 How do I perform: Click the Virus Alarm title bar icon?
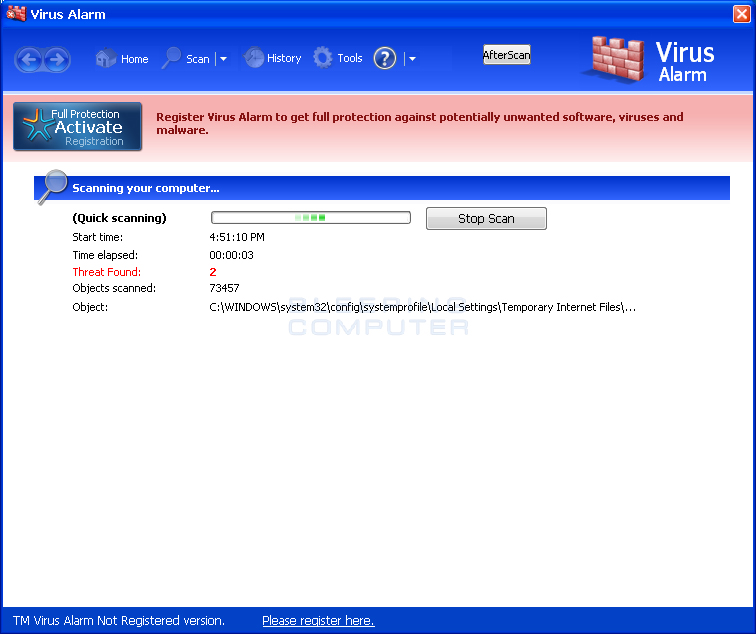16,13
